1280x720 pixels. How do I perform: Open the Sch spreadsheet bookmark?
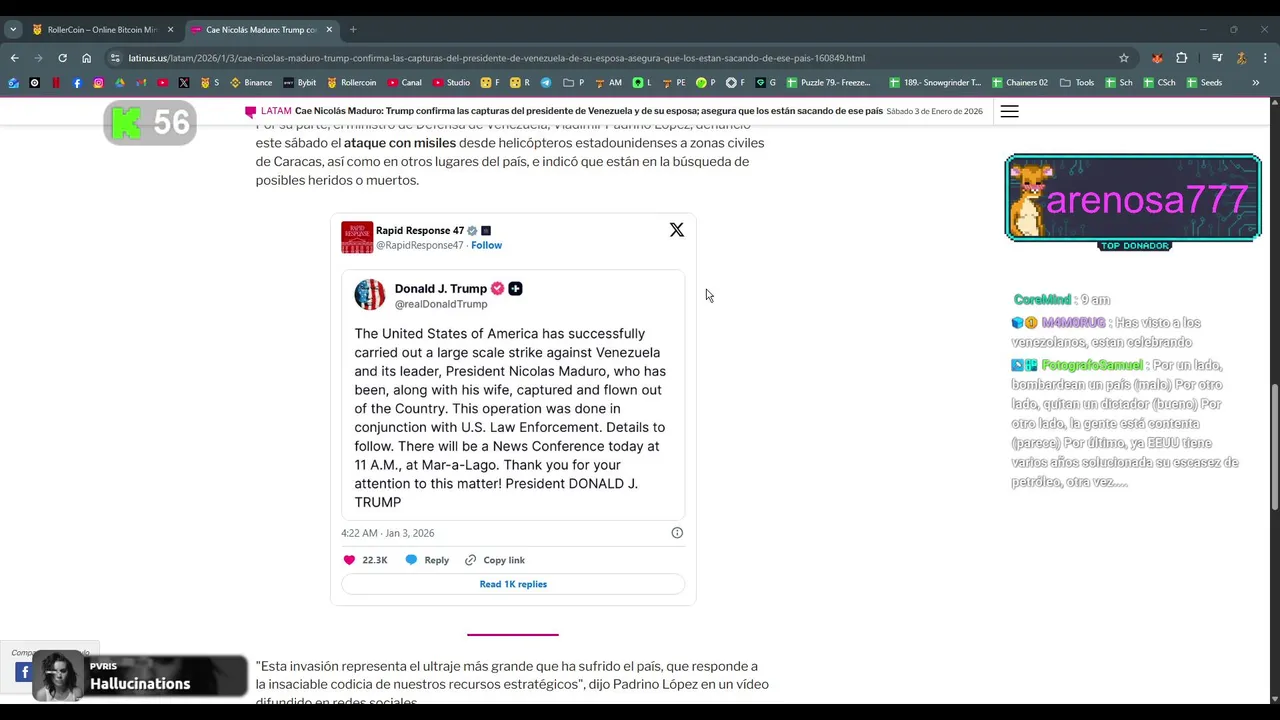(1119, 83)
